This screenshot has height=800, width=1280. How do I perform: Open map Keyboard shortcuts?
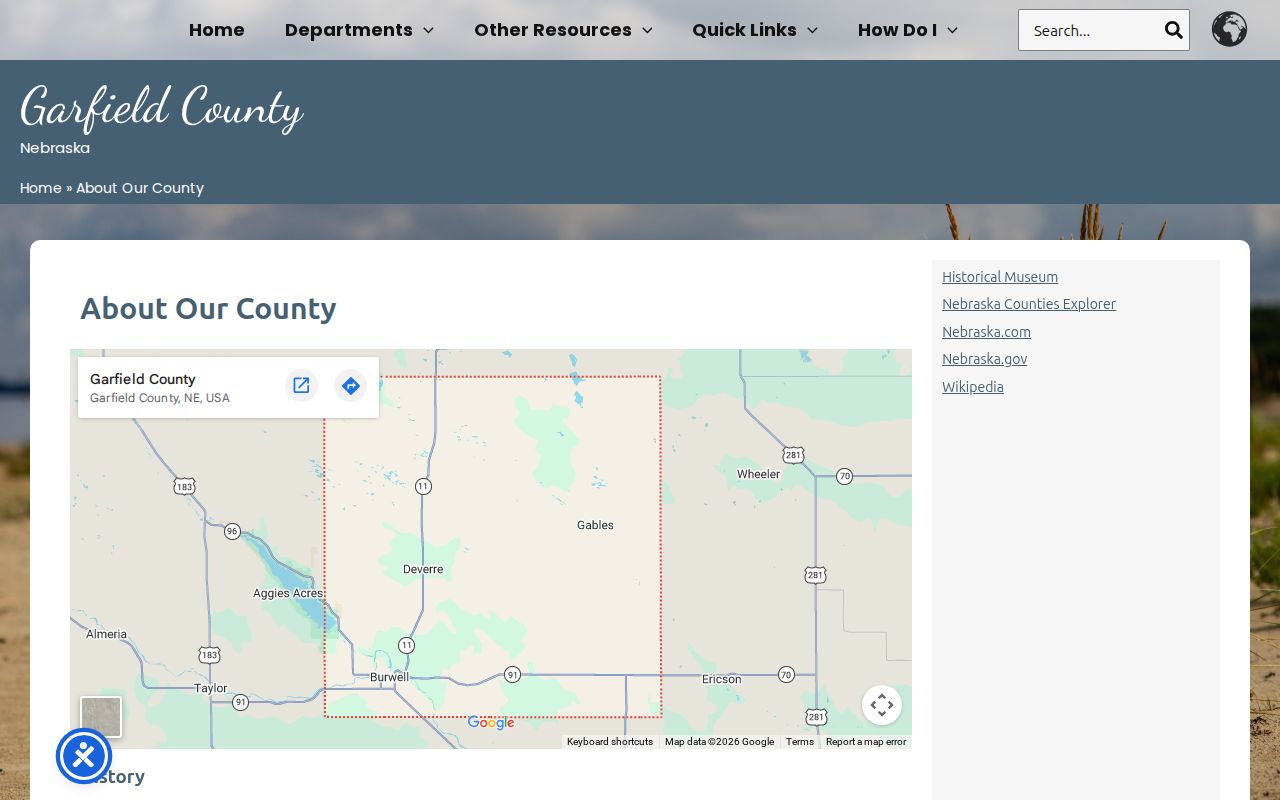click(x=610, y=742)
